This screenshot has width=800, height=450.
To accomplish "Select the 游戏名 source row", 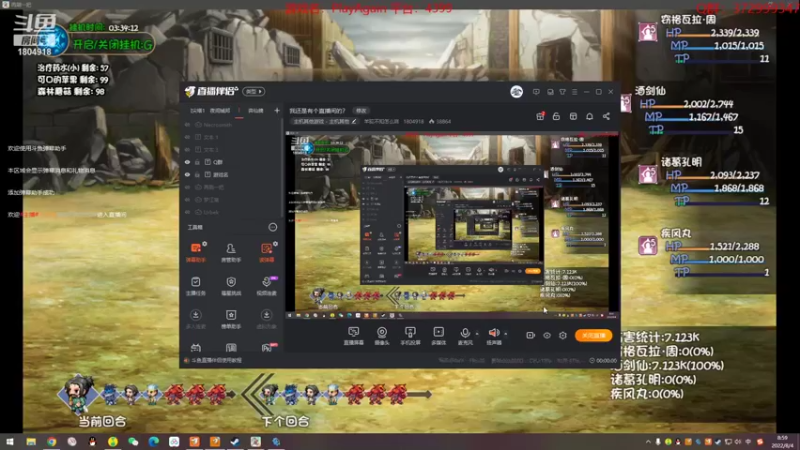I will 232,174.
